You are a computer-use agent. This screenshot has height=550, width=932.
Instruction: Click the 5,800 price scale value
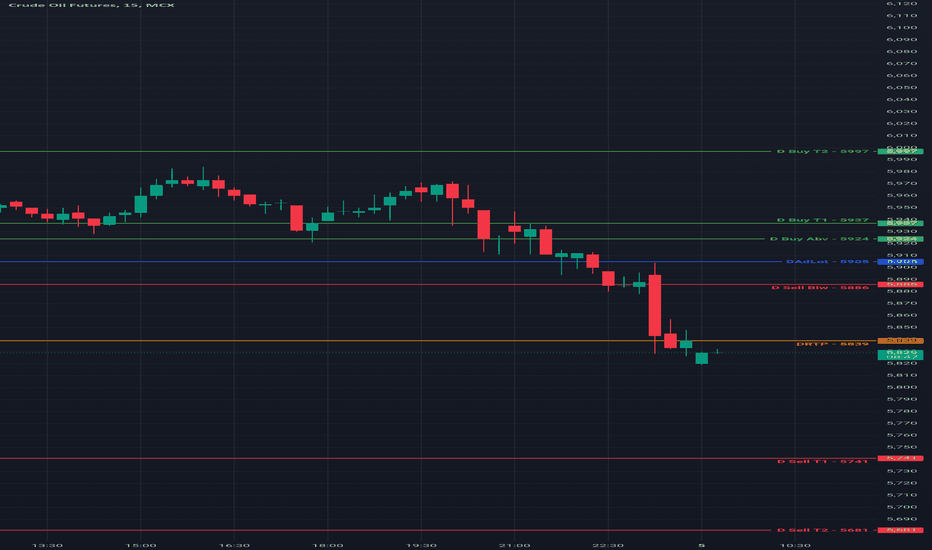pos(902,387)
